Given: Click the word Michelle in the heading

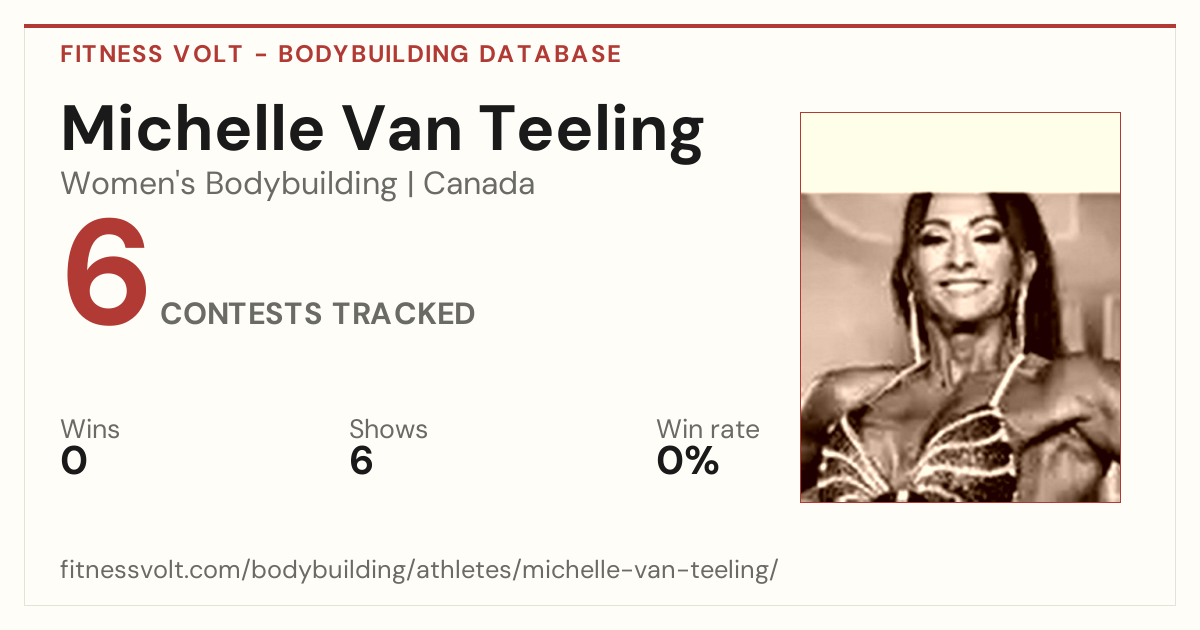Looking at the screenshot, I should point(192,130).
